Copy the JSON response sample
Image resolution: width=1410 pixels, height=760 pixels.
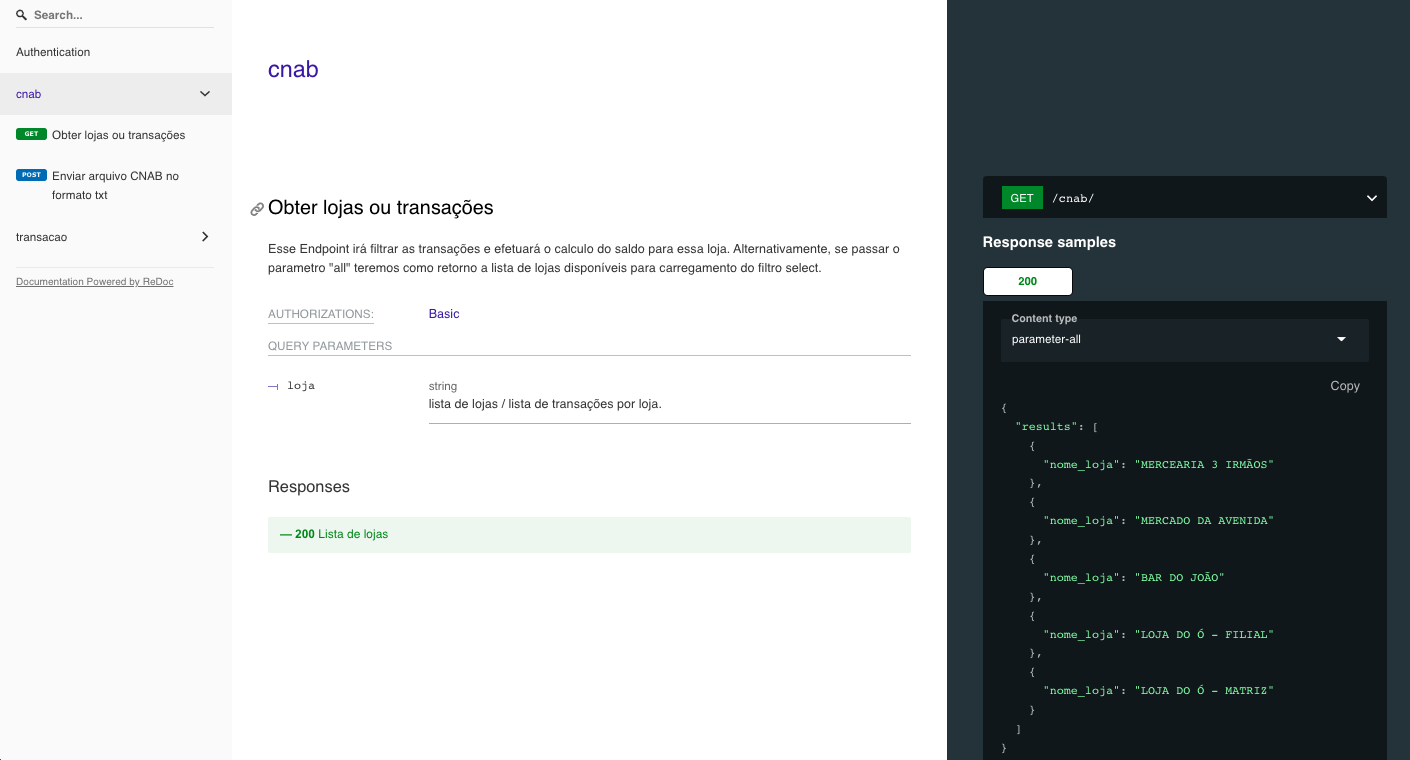(1345, 386)
